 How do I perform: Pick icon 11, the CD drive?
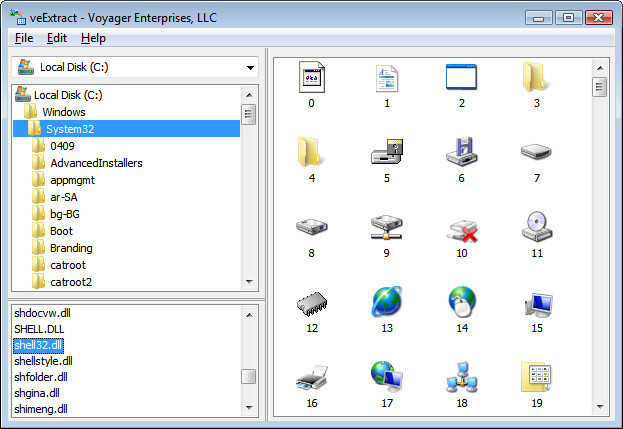tap(537, 226)
